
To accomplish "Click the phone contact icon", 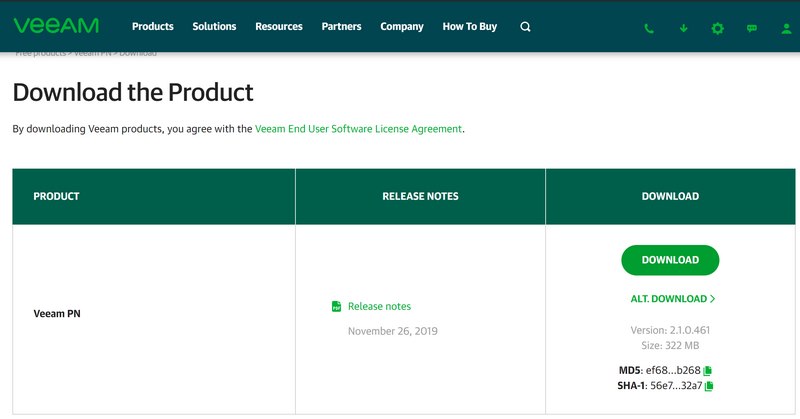I will (649, 28).
